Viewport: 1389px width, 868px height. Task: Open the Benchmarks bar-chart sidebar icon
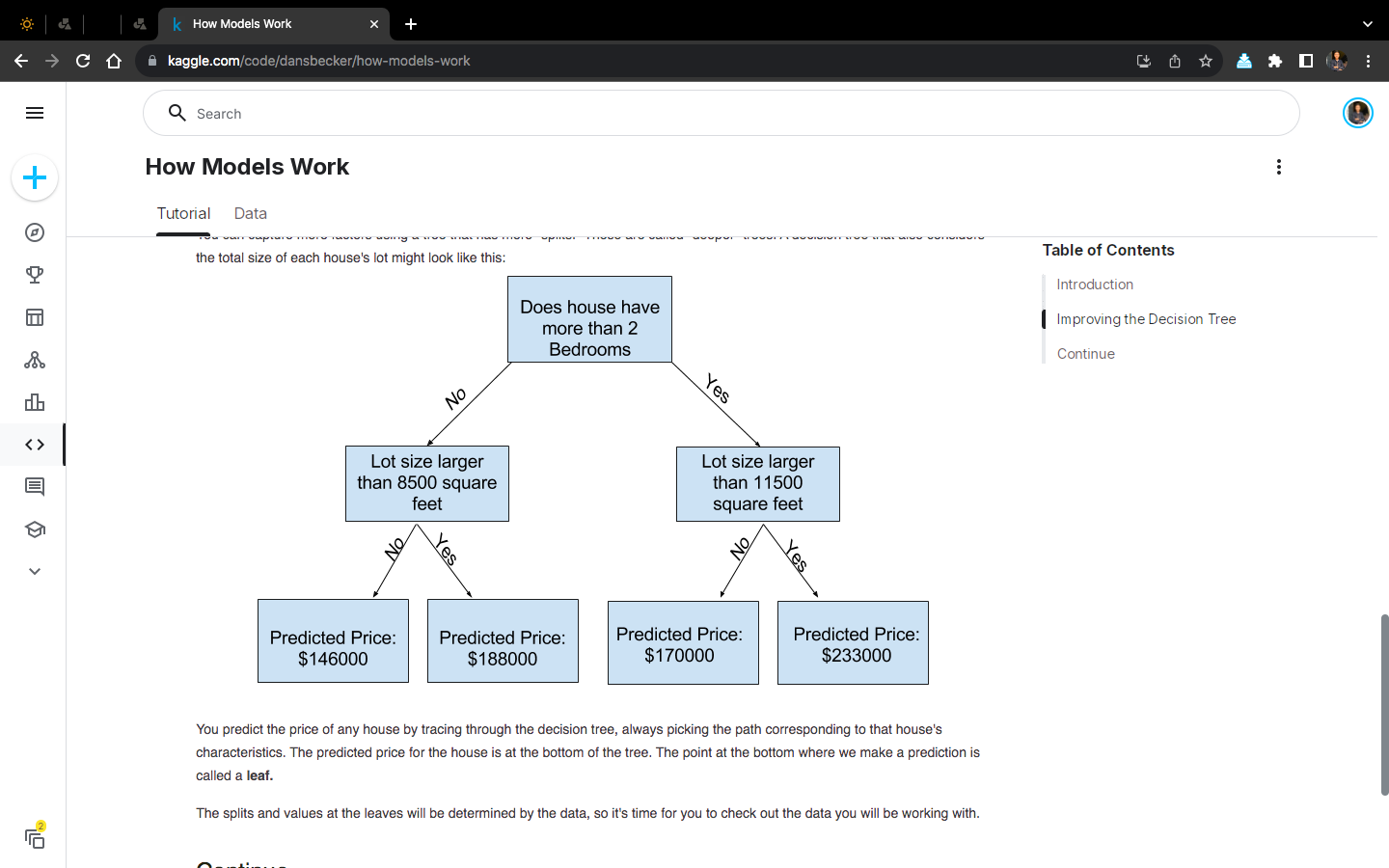point(35,402)
